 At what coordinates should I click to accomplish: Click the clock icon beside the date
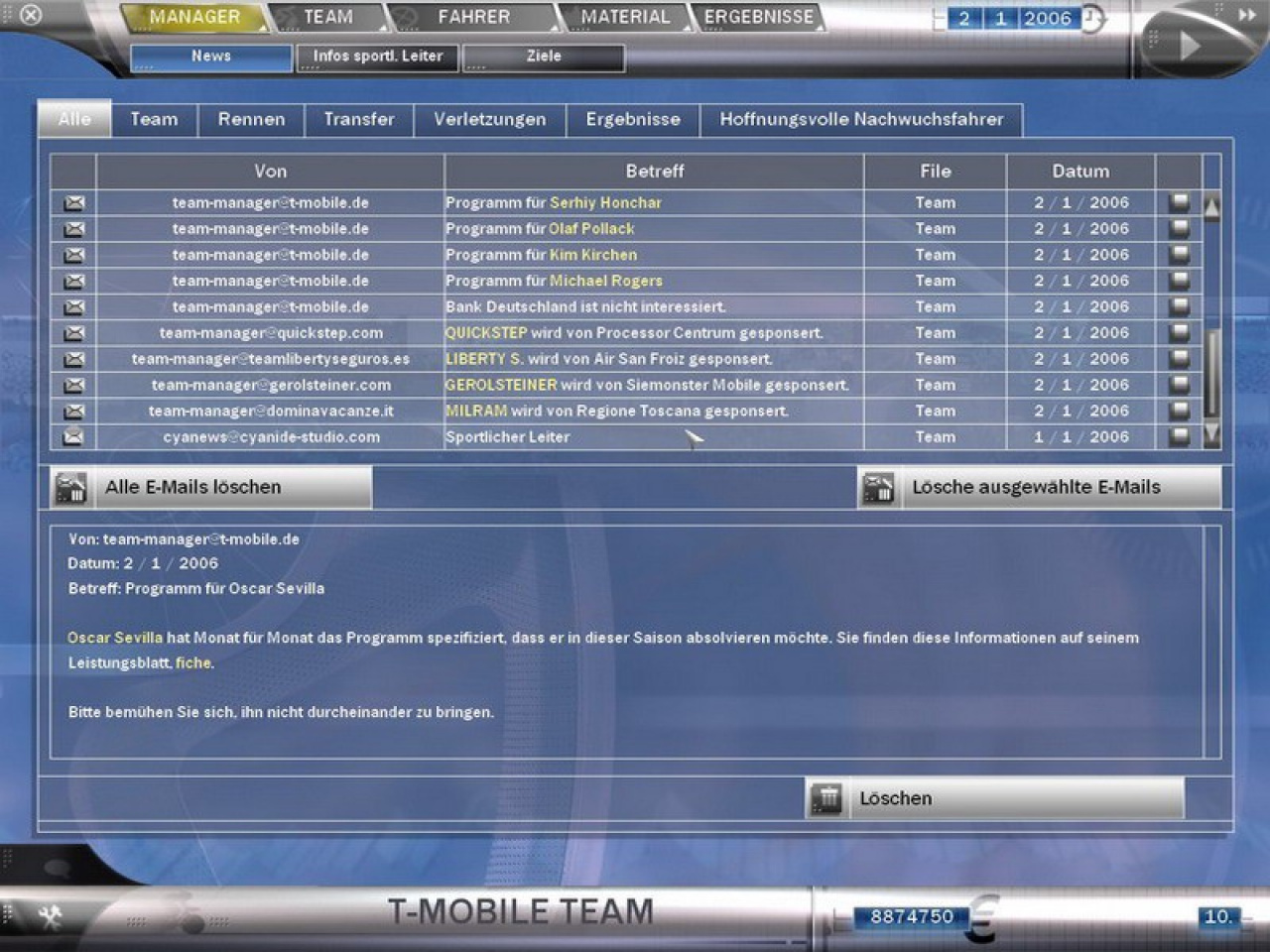pyautogui.click(x=1091, y=19)
